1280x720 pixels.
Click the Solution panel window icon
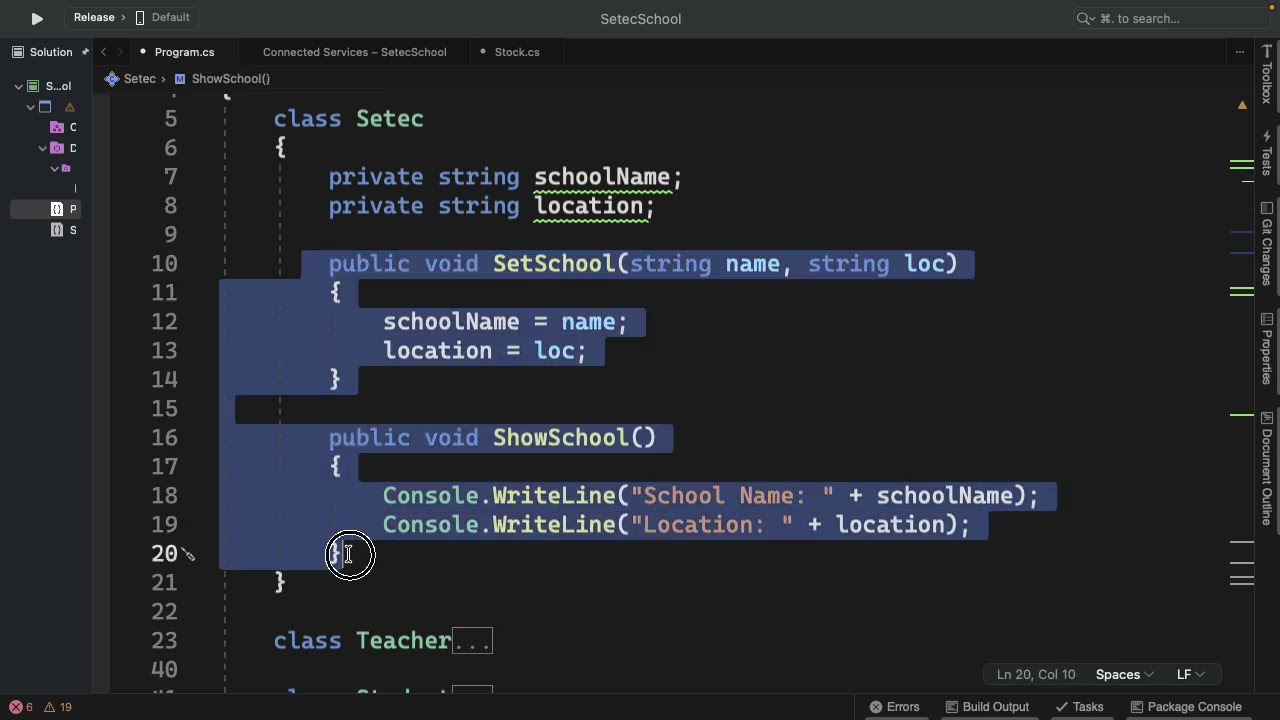click(x=18, y=52)
